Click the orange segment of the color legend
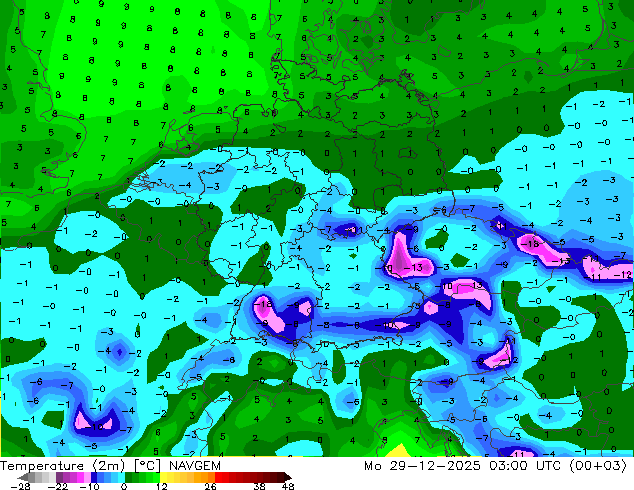Image resolution: width=634 pixels, height=490 pixels. pyautogui.click(x=204, y=477)
